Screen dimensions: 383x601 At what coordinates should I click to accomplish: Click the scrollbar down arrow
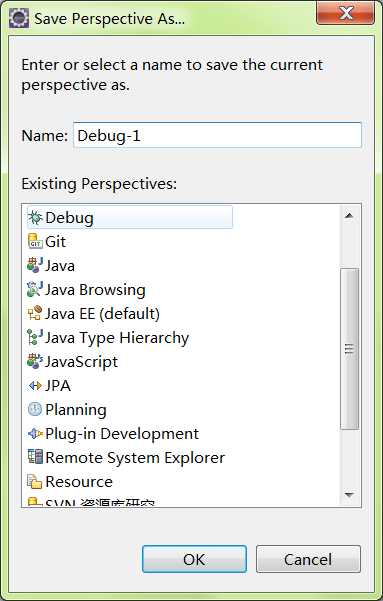coord(349,495)
